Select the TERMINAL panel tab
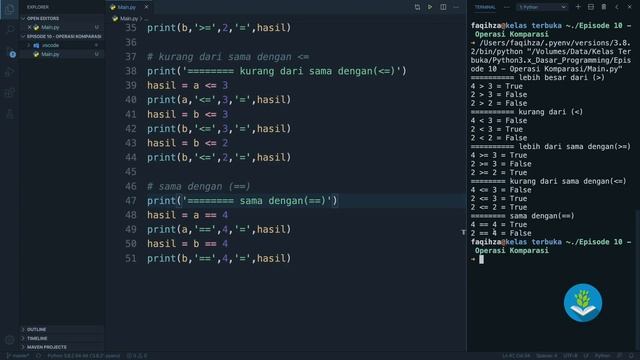Image resolution: width=640 pixels, height=360 pixels. click(x=485, y=7)
